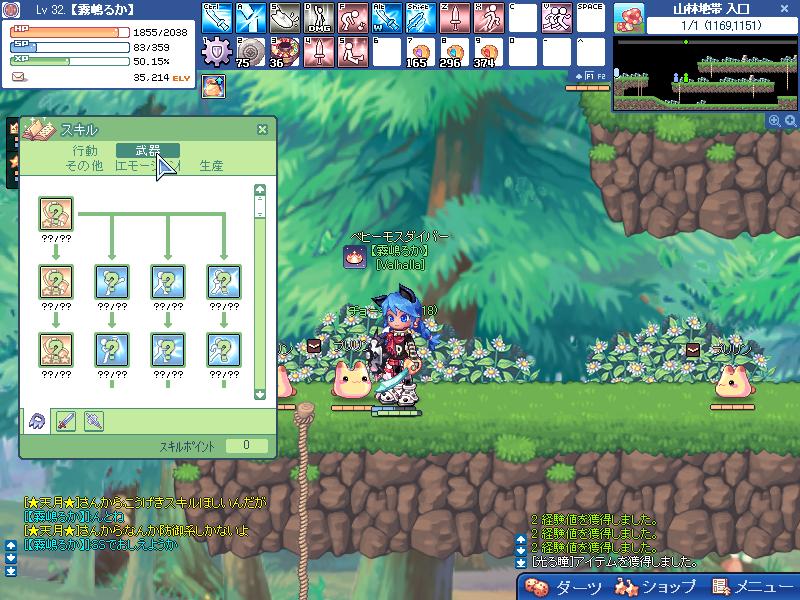Viewport: 800px width, 600px height.
Task: Open the その他 skill tab
Action: click(x=84, y=165)
